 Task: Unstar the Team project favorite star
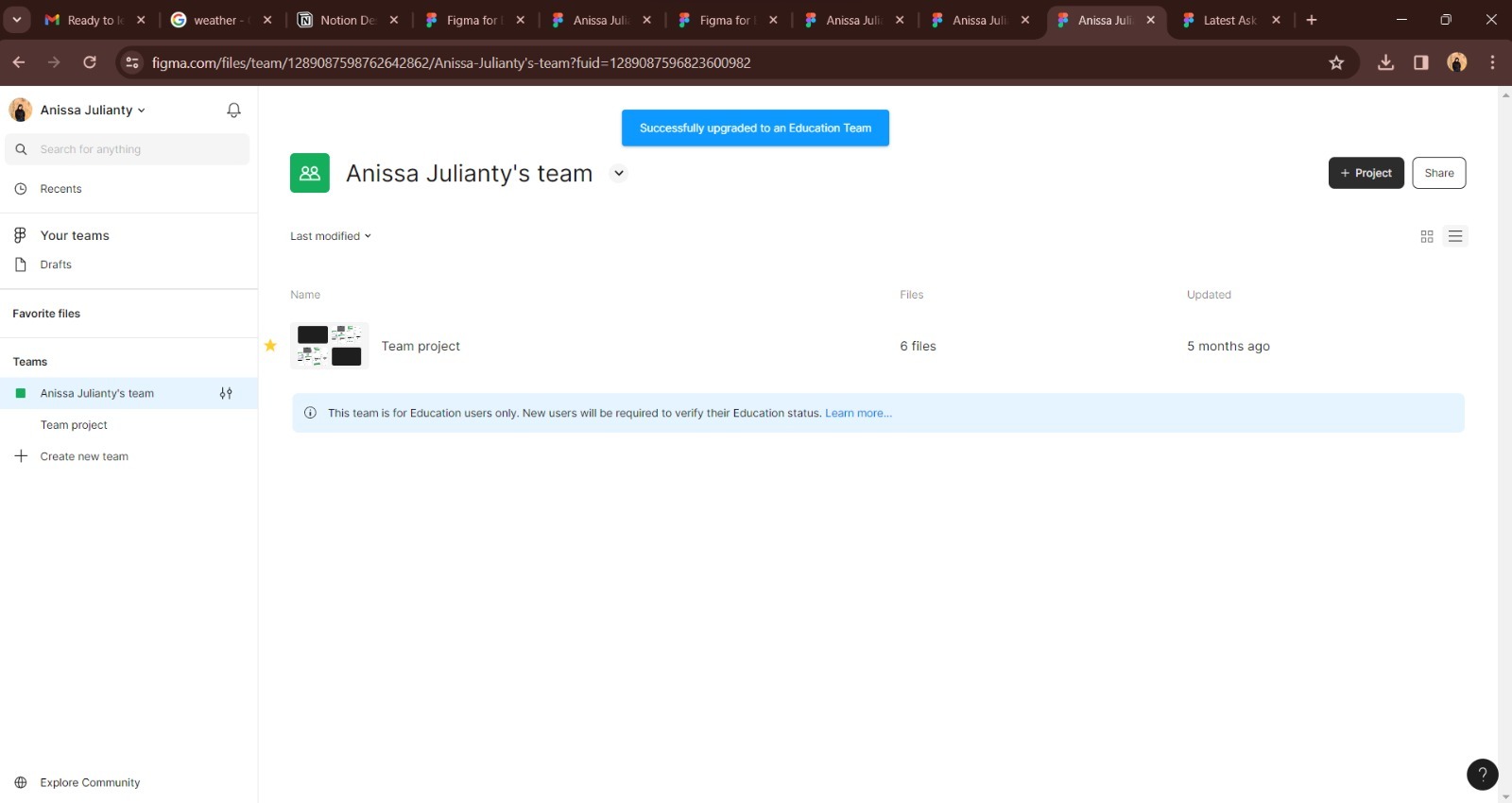tap(270, 346)
